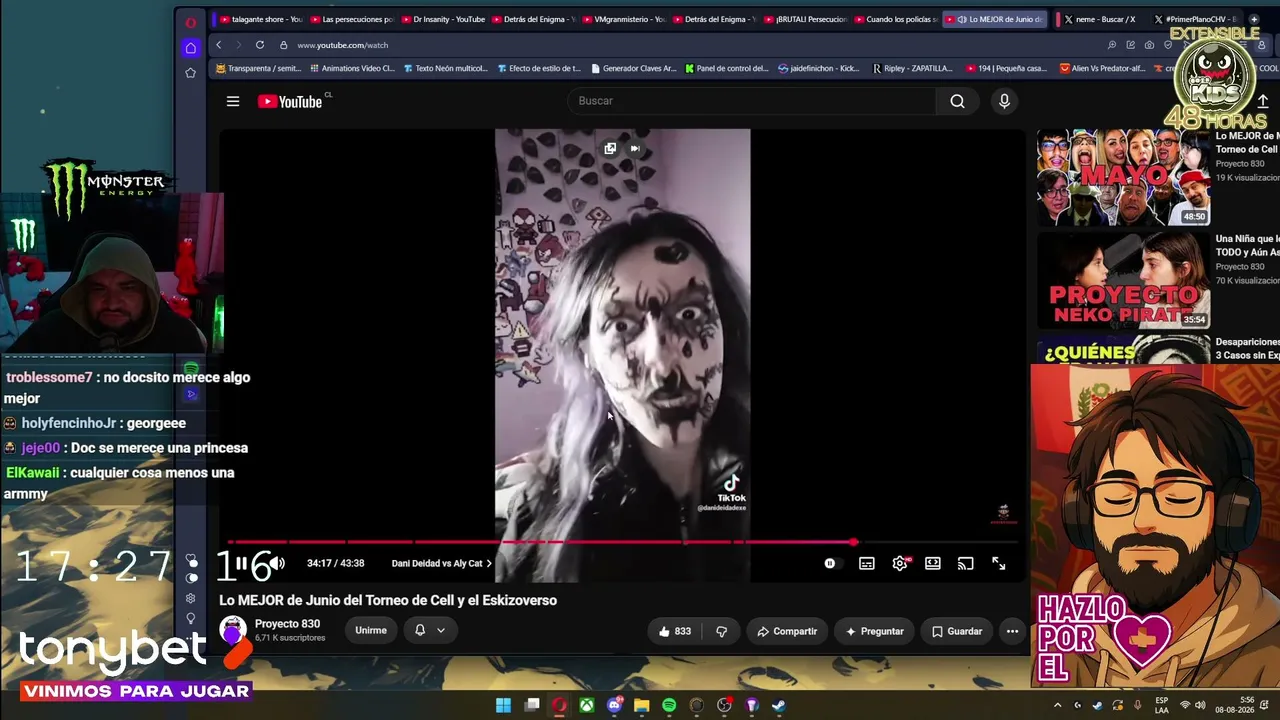The width and height of the screenshot is (1280, 720).
Task: Open the Proyecto 830 channel link
Action: point(288,624)
